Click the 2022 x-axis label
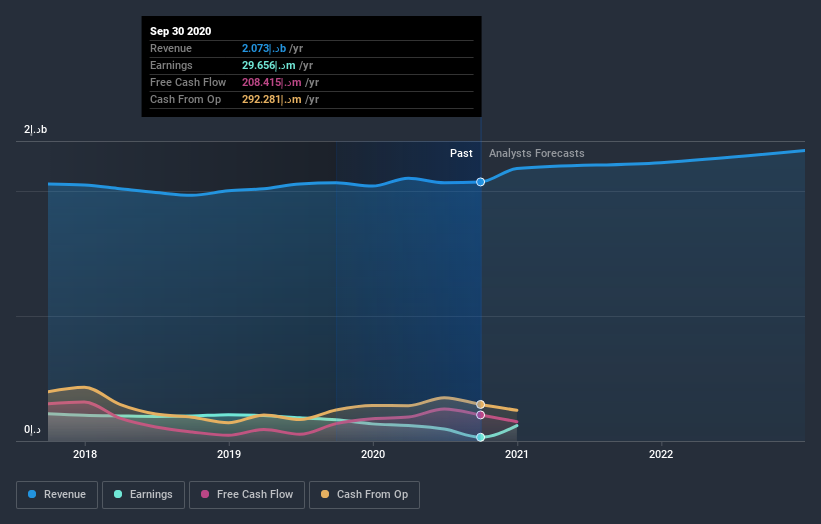 661,454
